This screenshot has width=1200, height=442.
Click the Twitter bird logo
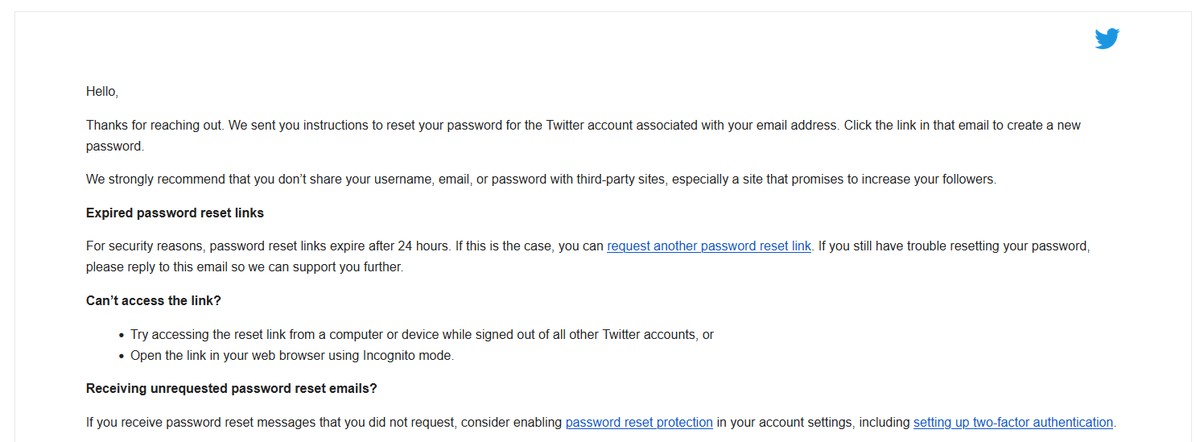(x=1107, y=39)
